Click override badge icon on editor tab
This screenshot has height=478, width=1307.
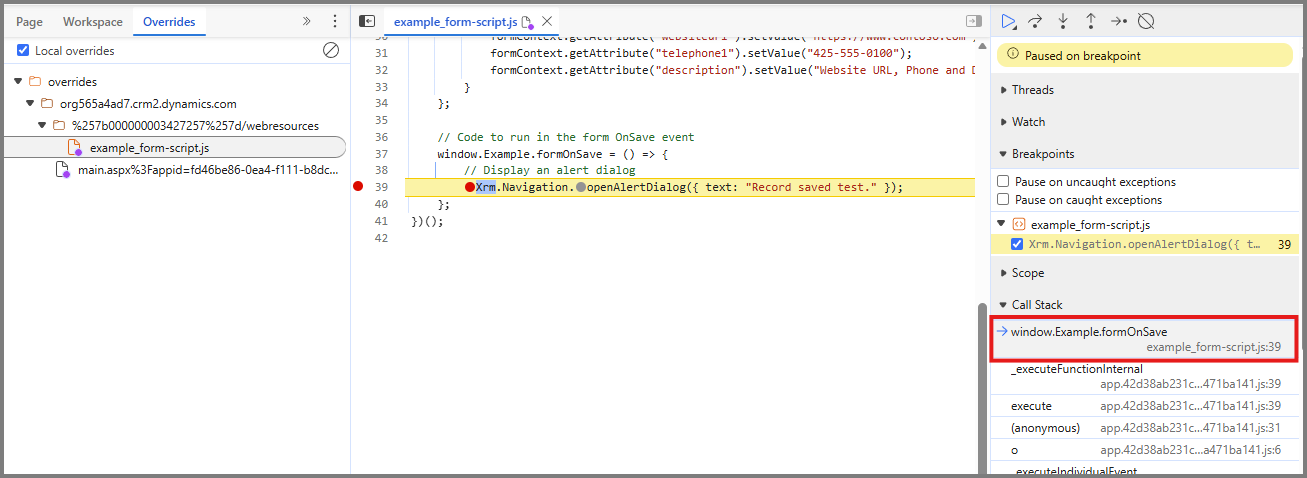pos(528,22)
